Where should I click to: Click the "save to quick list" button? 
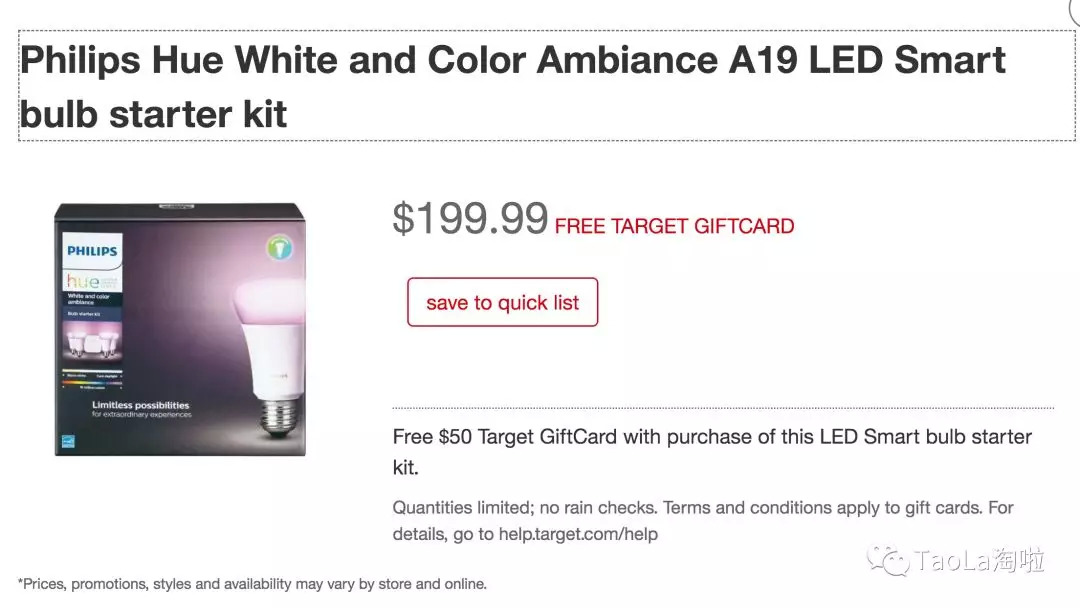(502, 303)
